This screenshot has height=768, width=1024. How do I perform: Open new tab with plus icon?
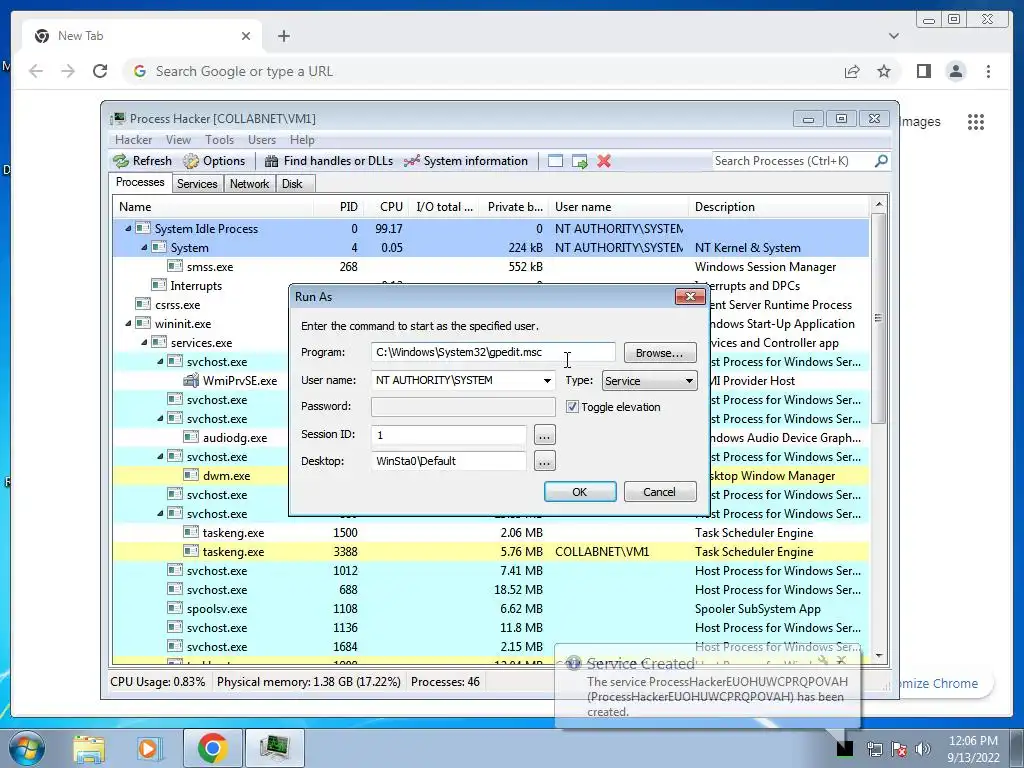click(x=283, y=36)
